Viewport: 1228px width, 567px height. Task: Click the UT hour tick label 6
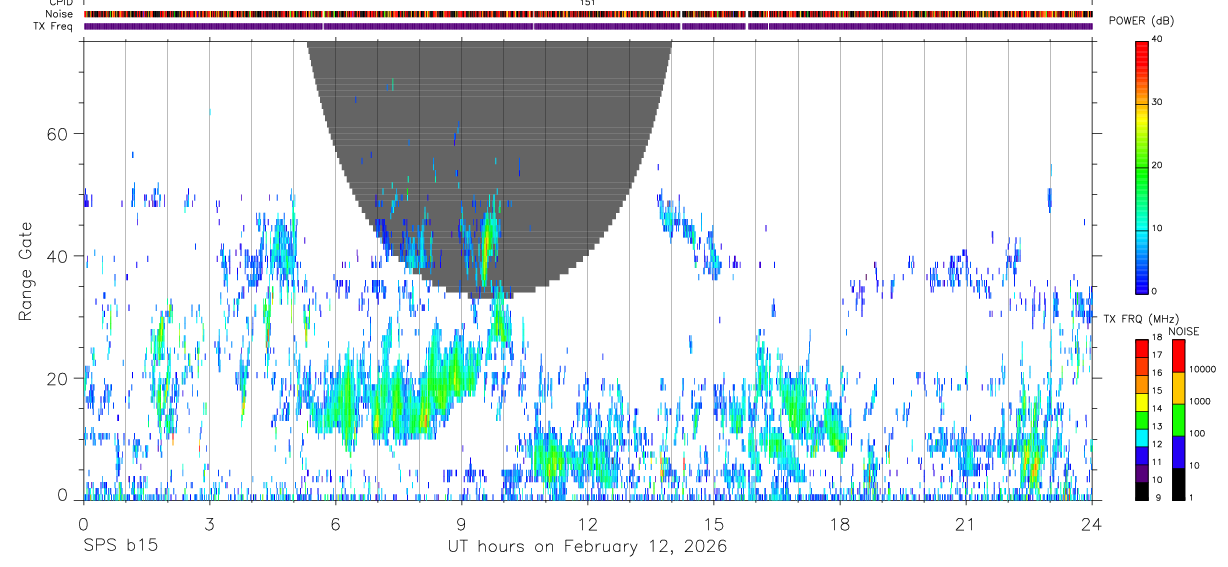pyautogui.click(x=335, y=524)
